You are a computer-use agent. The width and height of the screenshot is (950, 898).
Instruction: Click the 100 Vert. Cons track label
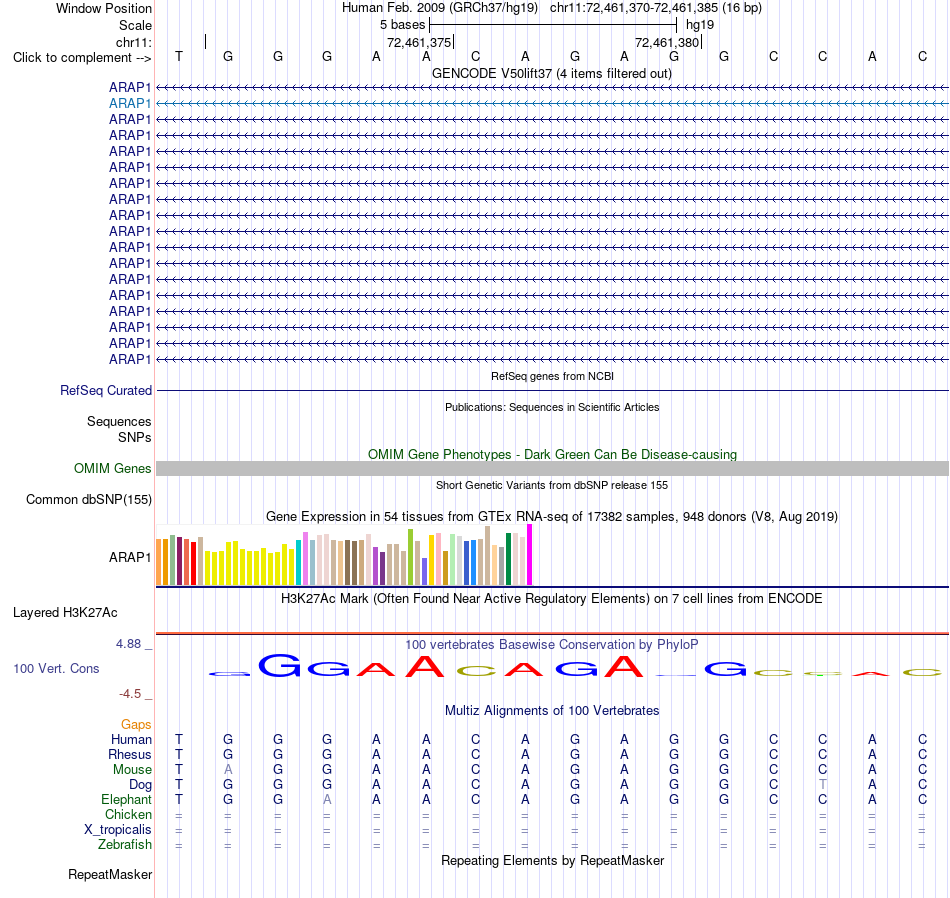[56, 668]
